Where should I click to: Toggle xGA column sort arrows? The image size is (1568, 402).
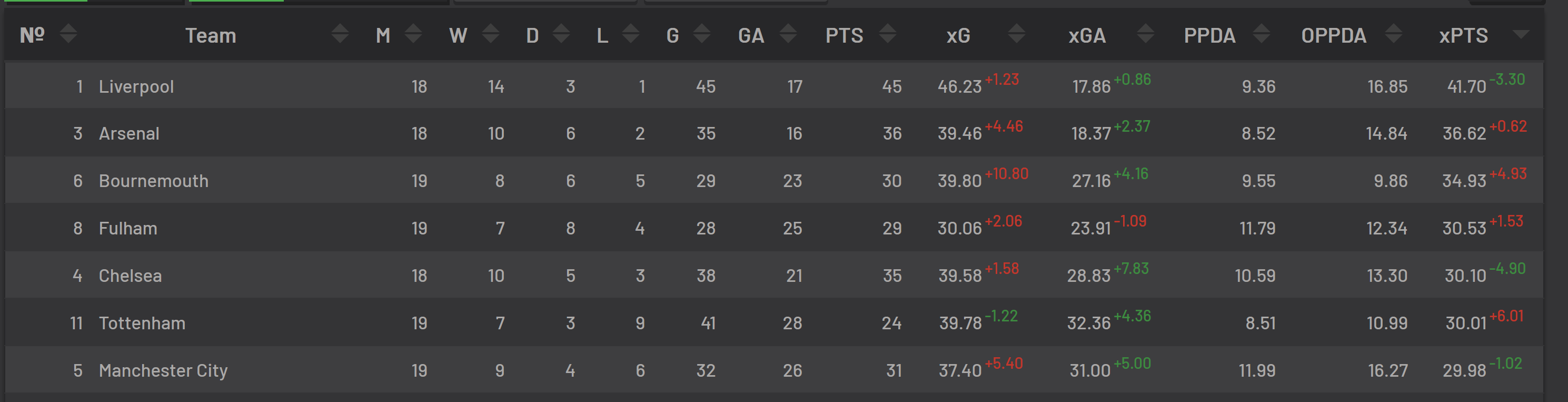1146,34
